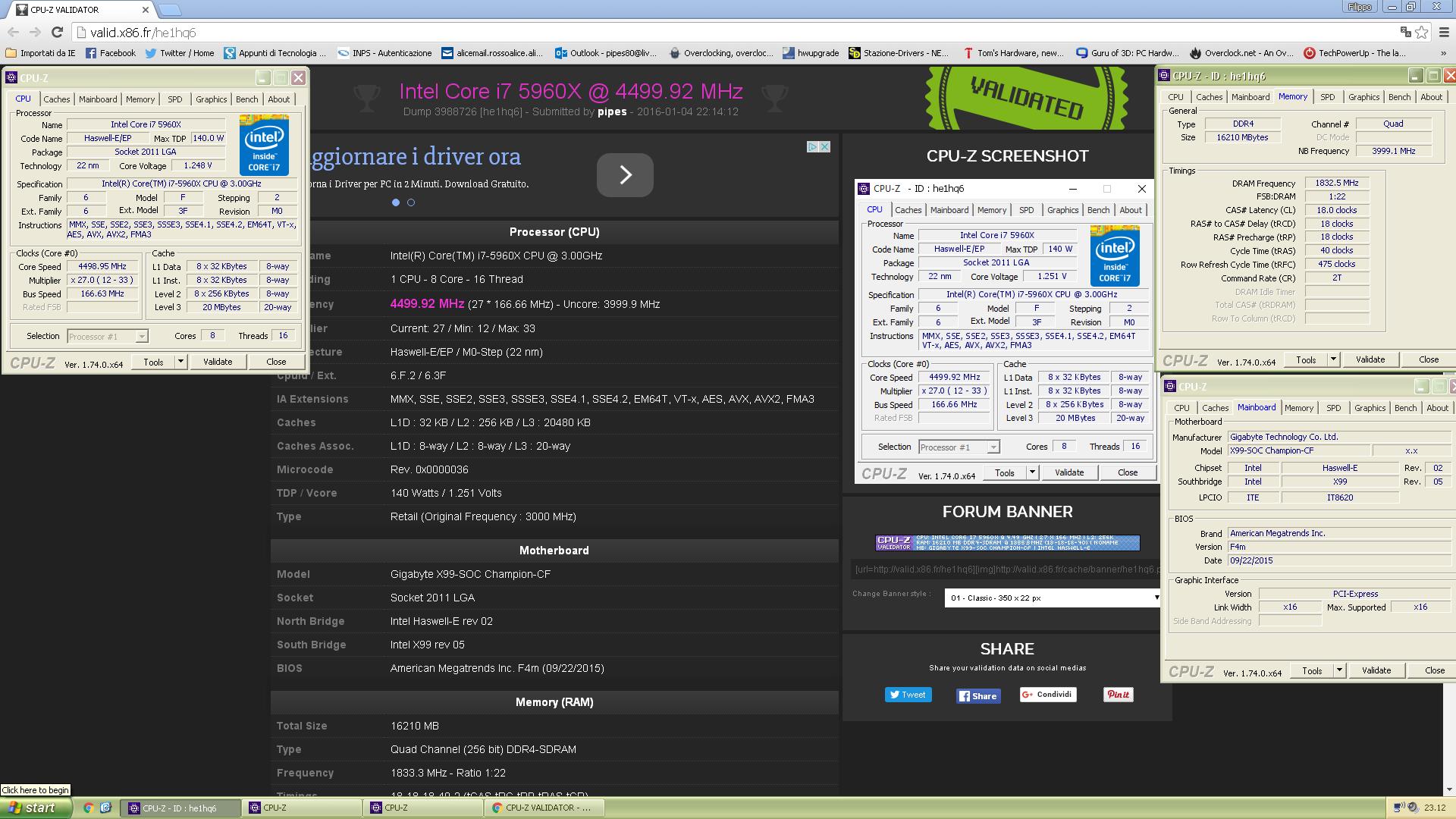
Task: Bookmark this page with the star icon
Action: point(1422,32)
